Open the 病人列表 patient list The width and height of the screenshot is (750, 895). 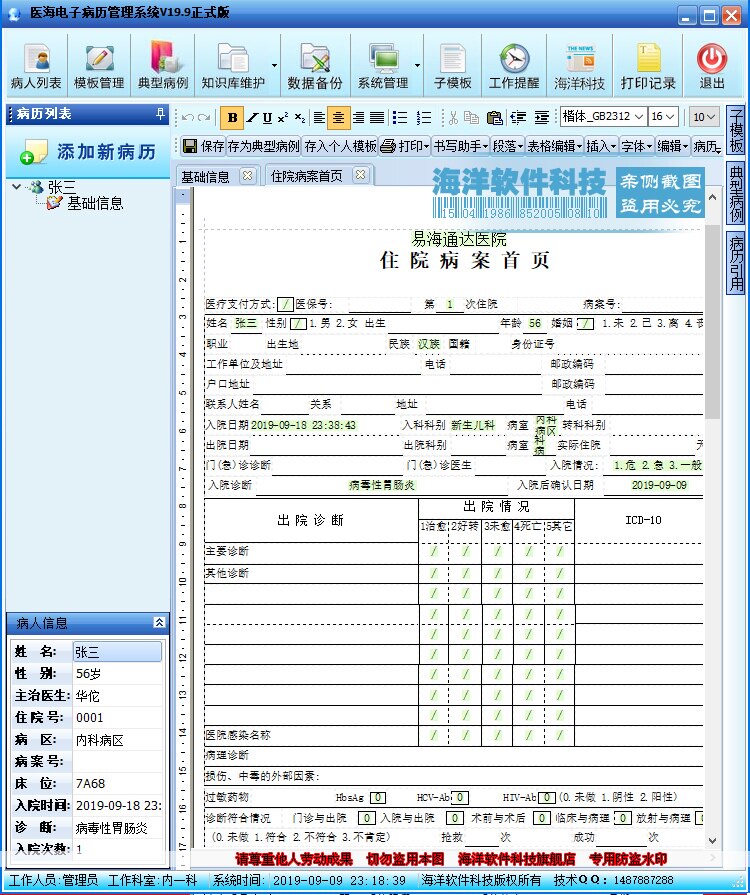point(35,66)
